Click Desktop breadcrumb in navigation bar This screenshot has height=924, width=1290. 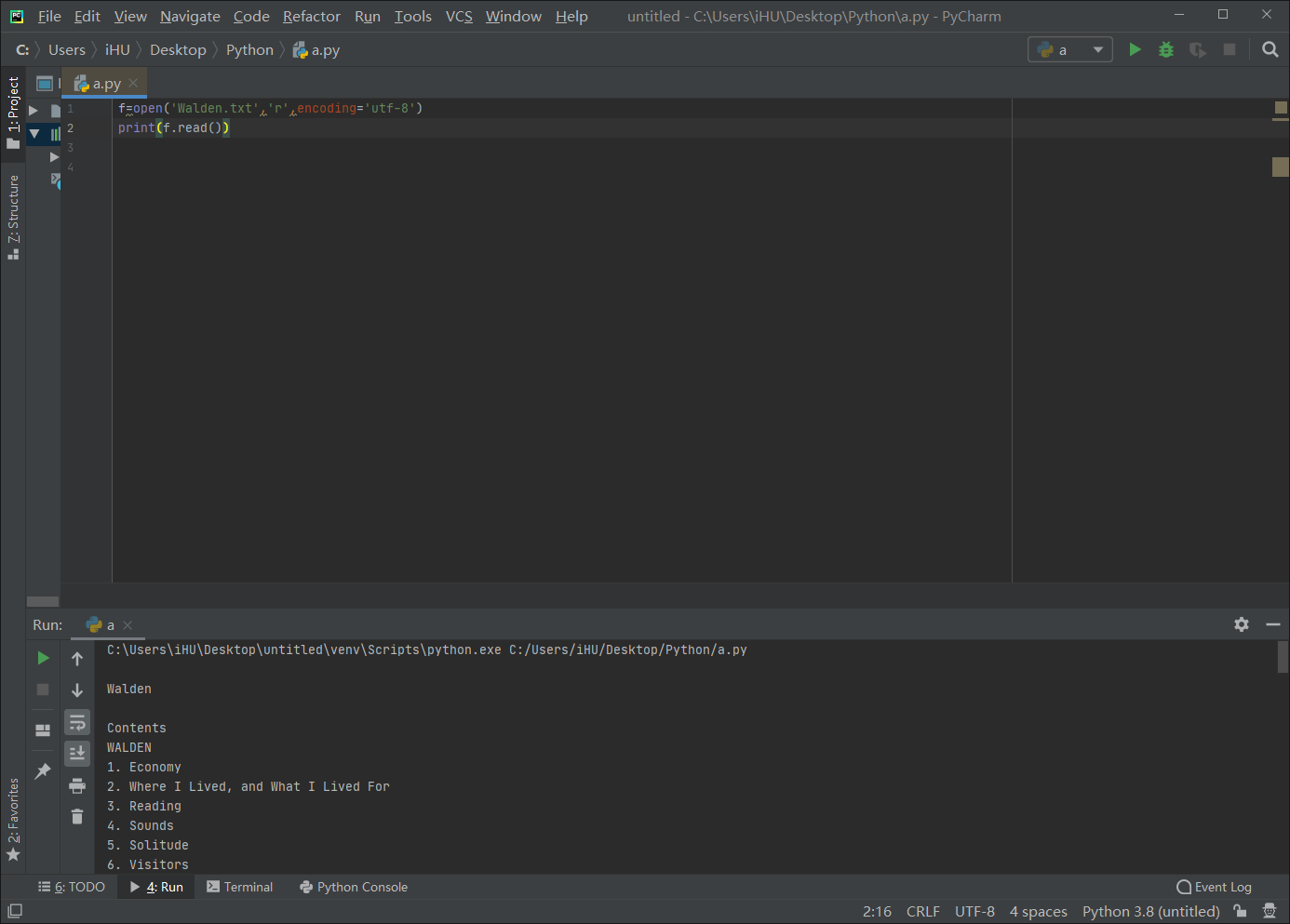tap(178, 49)
